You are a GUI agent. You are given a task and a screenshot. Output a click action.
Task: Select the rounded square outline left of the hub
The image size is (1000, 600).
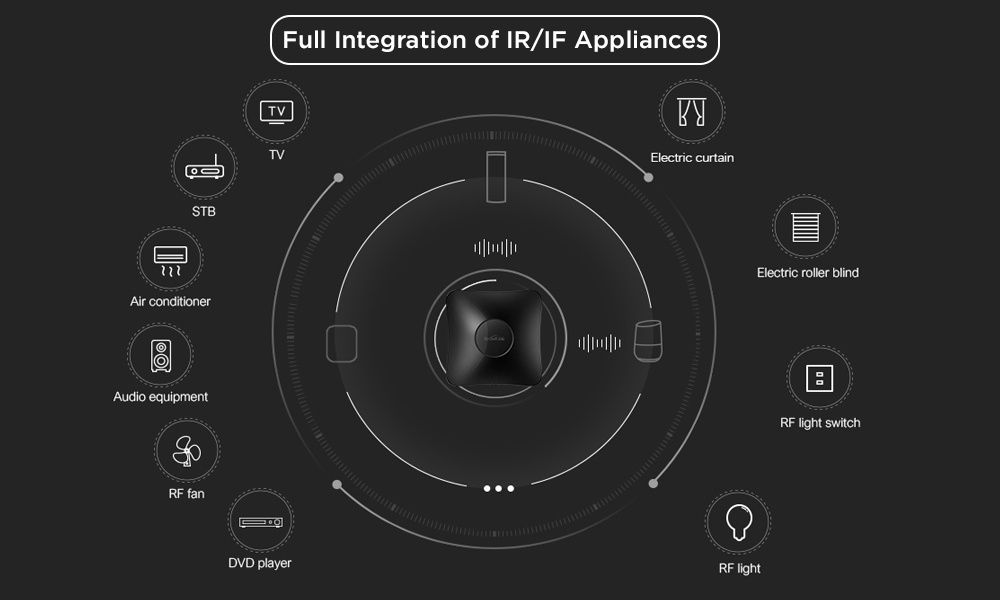(x=341, y=343)
